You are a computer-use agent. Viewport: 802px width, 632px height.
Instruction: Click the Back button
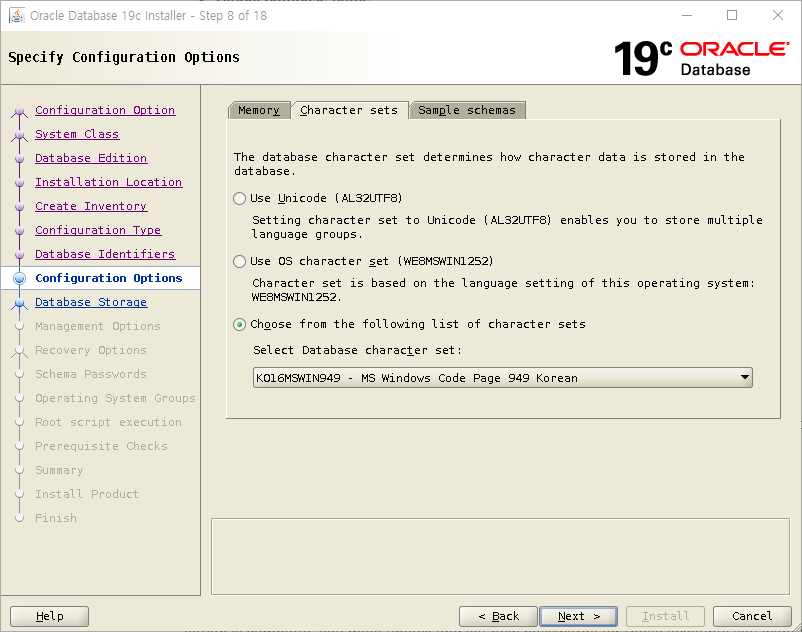coord(498,616)
